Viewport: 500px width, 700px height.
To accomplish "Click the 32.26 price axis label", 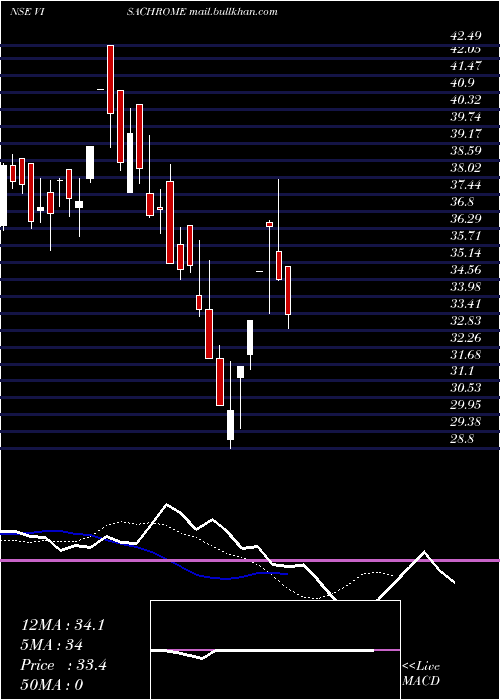I will (x=466, y=338).
